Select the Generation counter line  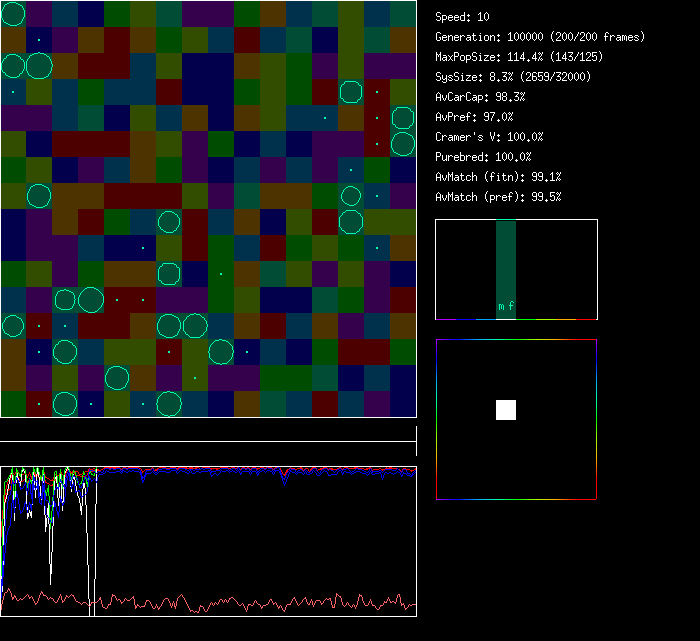(x=540, y=37)
